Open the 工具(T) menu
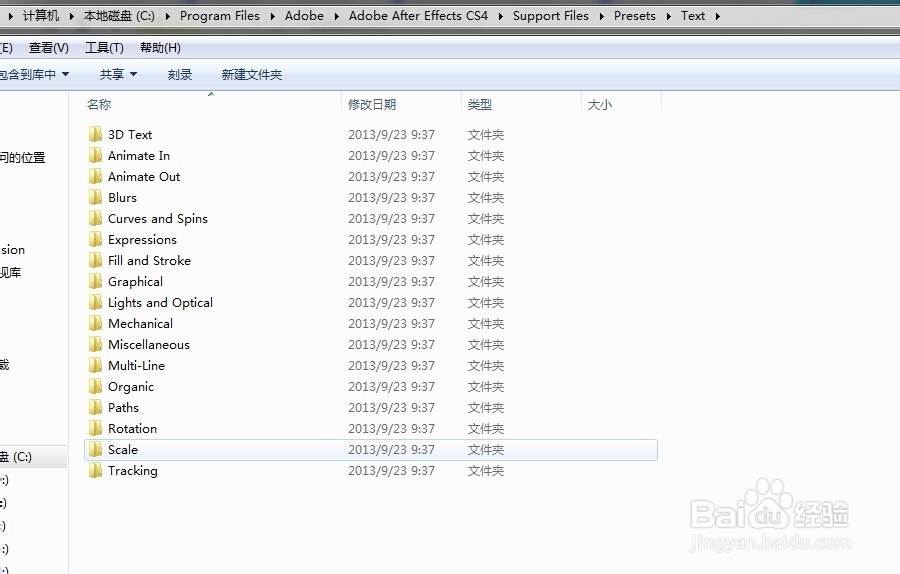This screenshot has width=900, height=574. pyautogui.click(x=104, y=48)
